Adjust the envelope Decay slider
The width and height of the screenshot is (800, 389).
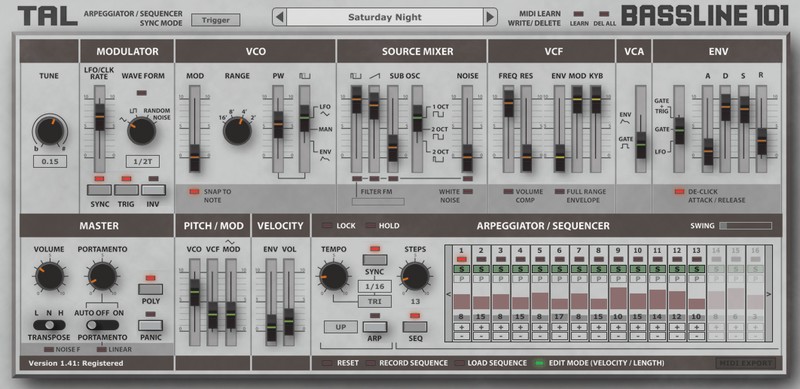coord(726,108)
